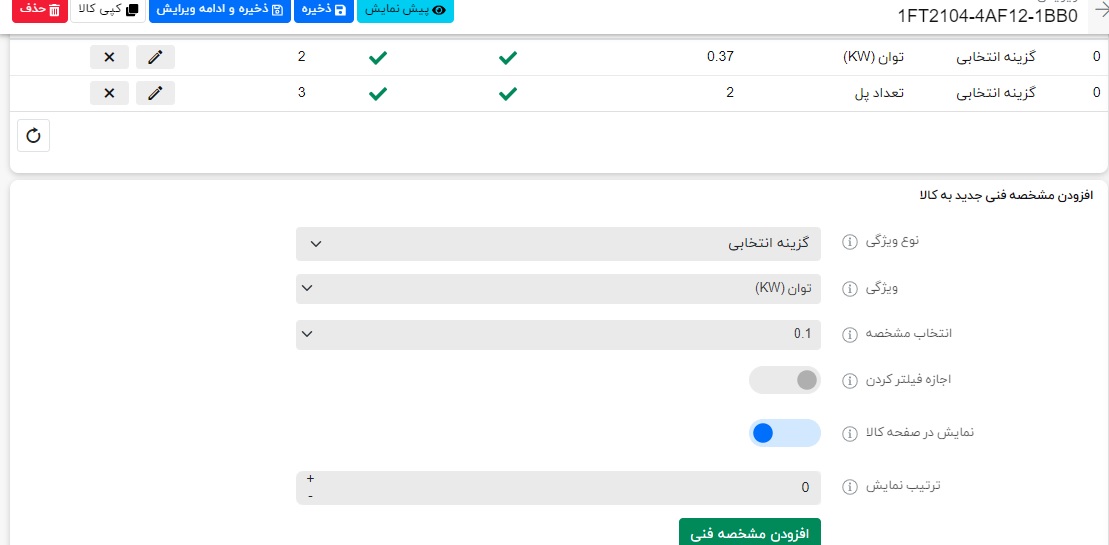Click the info icon next to انتخاب مشخصه
Viewport: 1109px width, 545px height.
tap(850, 335)
